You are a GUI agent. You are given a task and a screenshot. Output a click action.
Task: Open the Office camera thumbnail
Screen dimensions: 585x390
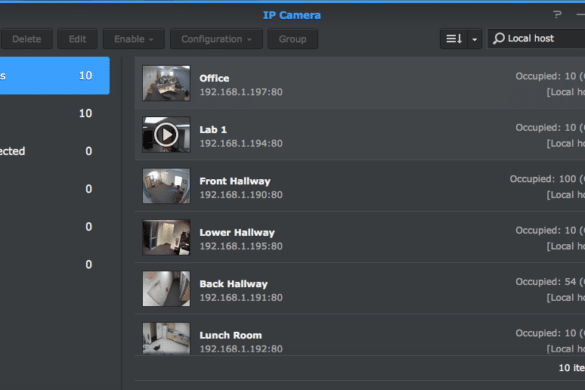[x=166, y=83]
